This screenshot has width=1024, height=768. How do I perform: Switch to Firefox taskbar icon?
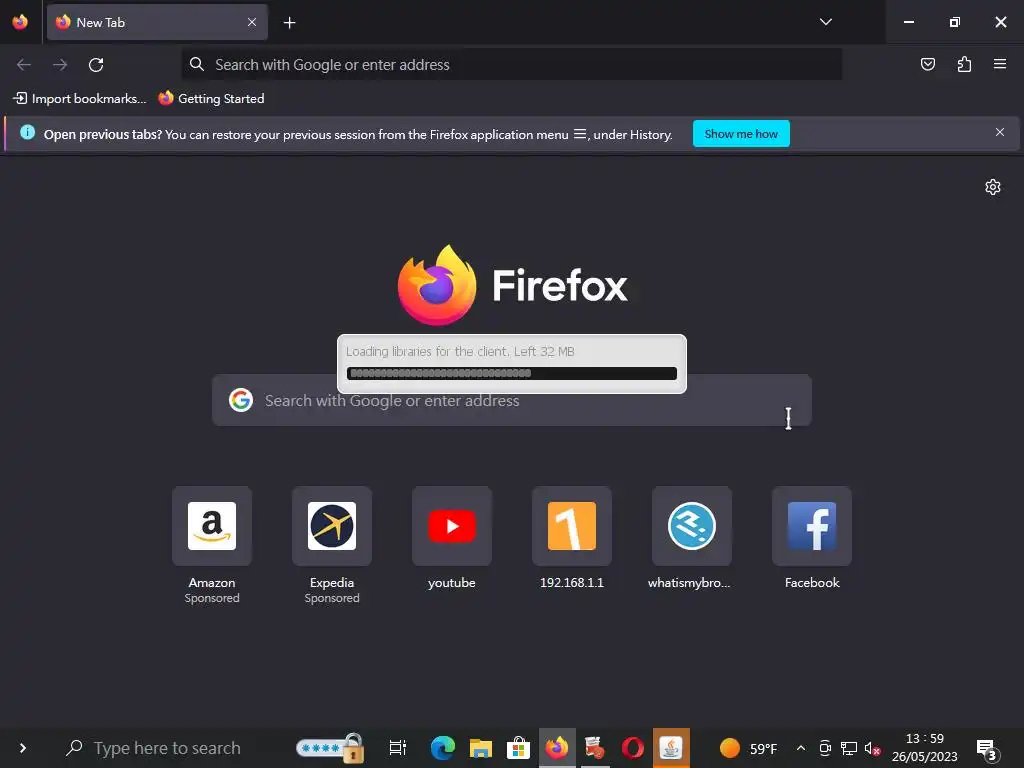tap(556, 748)
